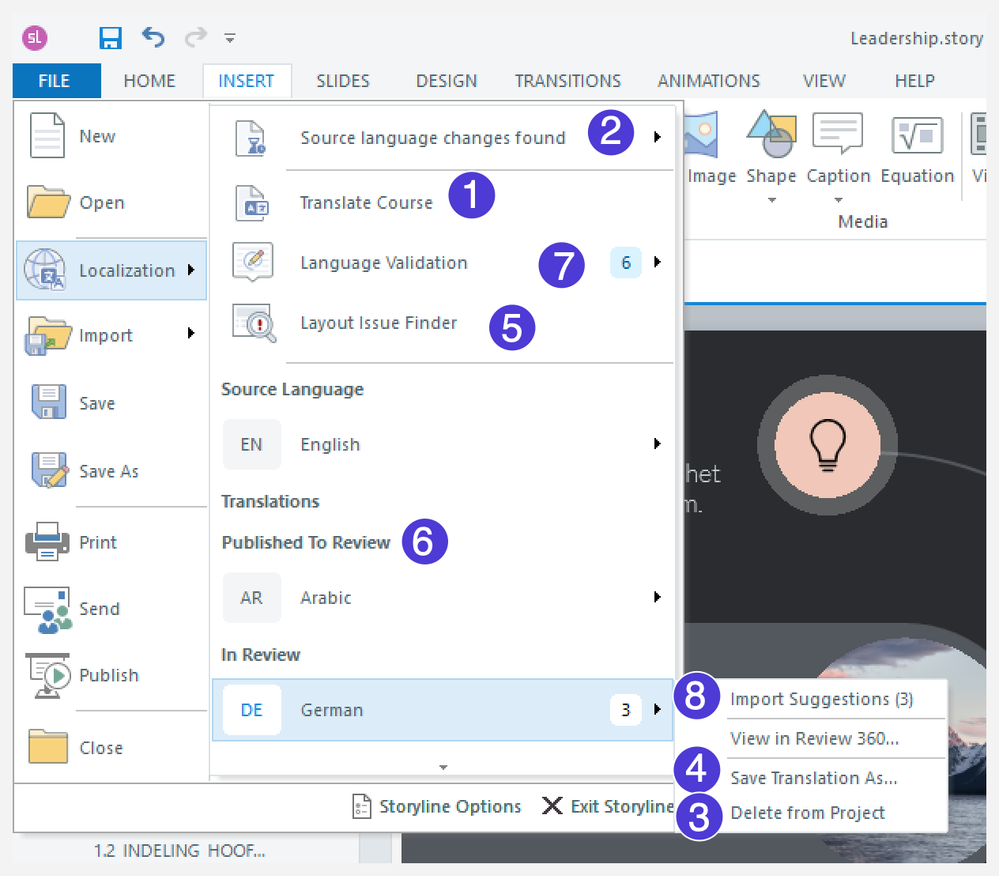This screenshot has height=876, width=999.
Task: Click the Shape ribbon icon
Action: [x=772, y=134]
